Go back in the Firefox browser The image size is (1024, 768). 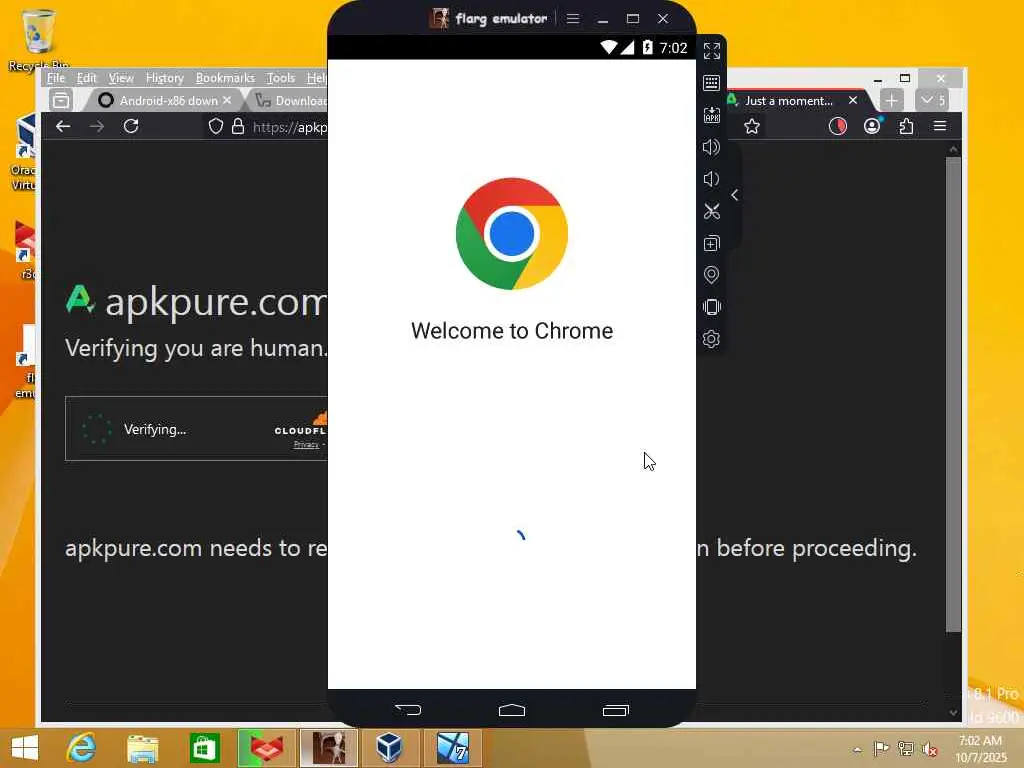pos(63,126)
